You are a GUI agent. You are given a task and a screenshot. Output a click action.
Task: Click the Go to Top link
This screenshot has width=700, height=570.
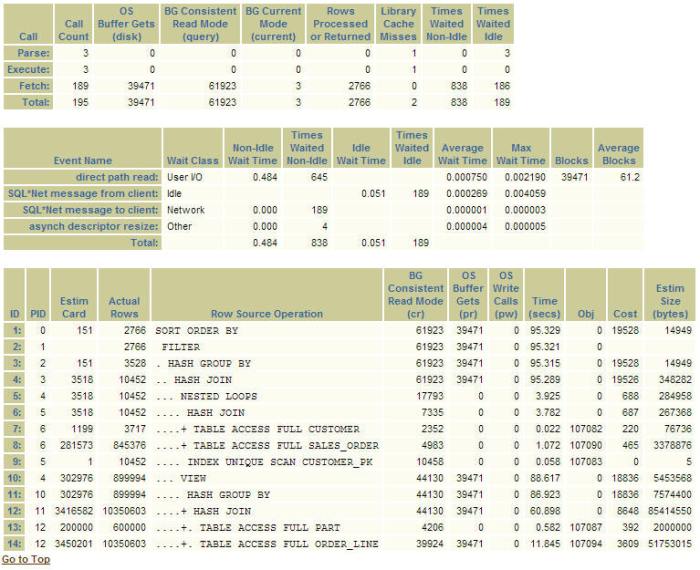point(25,560)
